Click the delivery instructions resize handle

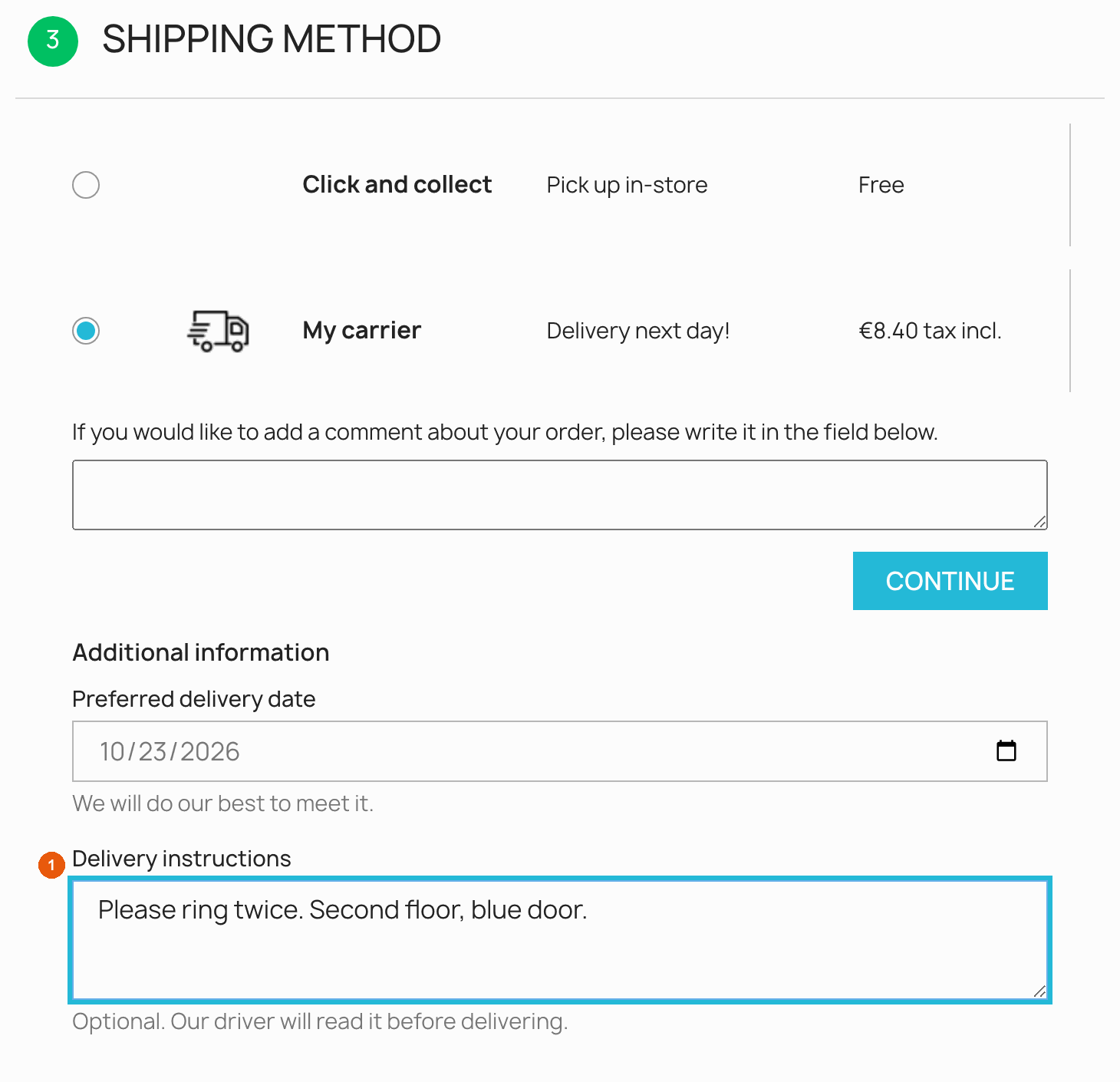coord(1039,991)
